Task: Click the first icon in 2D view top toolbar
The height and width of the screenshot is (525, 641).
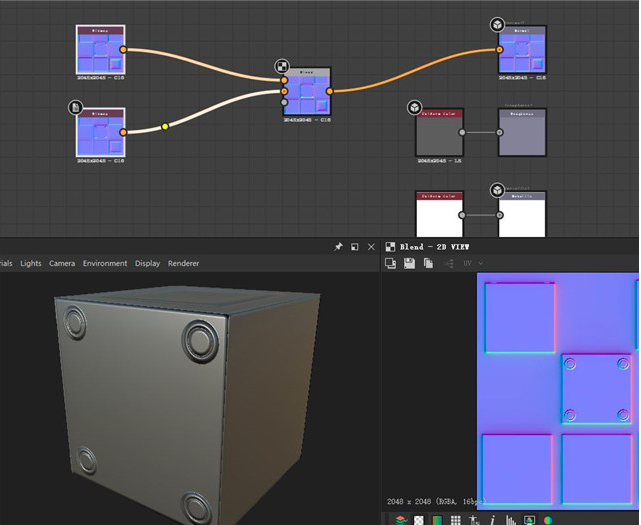Action: pos(390,263)
